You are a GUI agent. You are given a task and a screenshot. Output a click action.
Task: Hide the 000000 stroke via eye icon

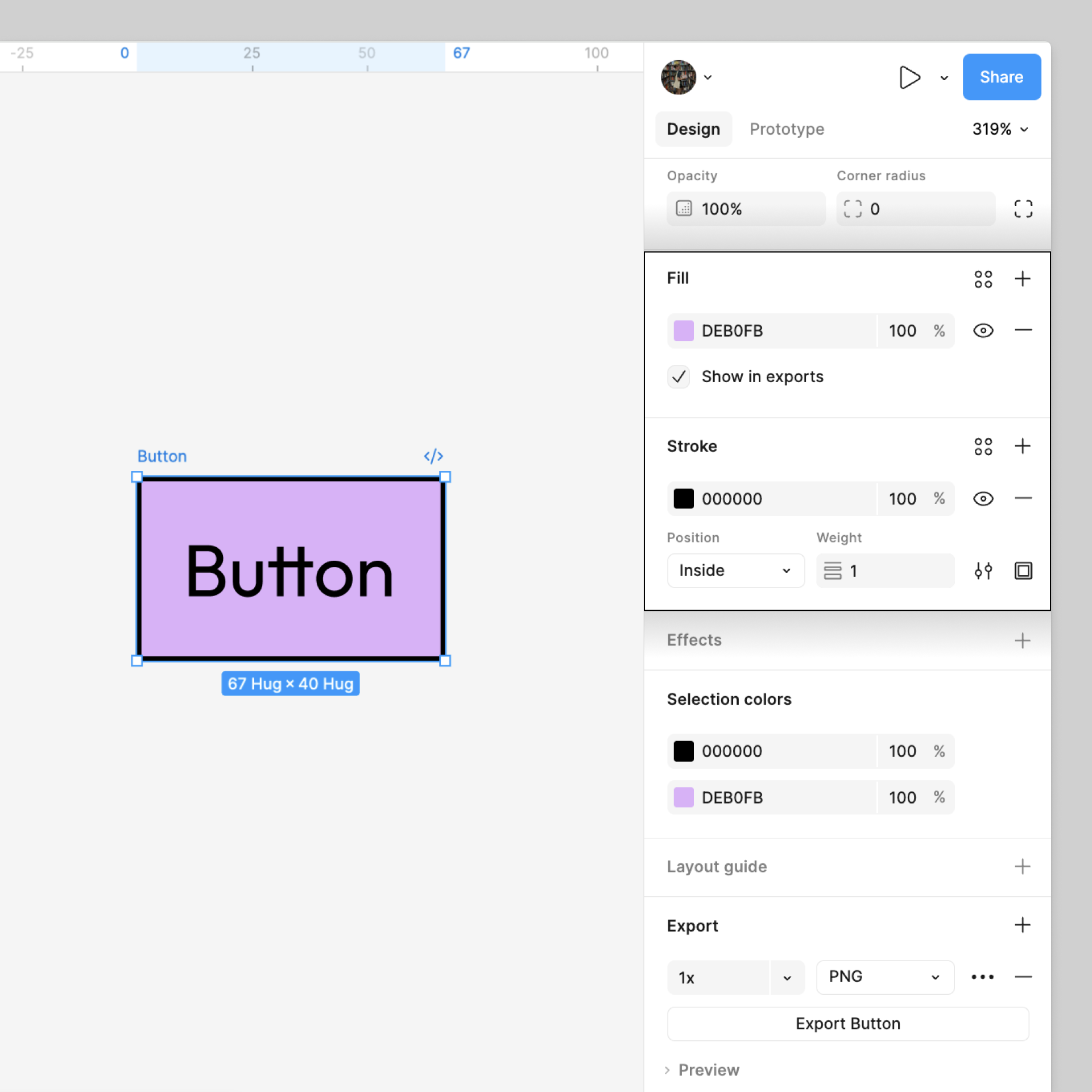(x=983, y=499)
